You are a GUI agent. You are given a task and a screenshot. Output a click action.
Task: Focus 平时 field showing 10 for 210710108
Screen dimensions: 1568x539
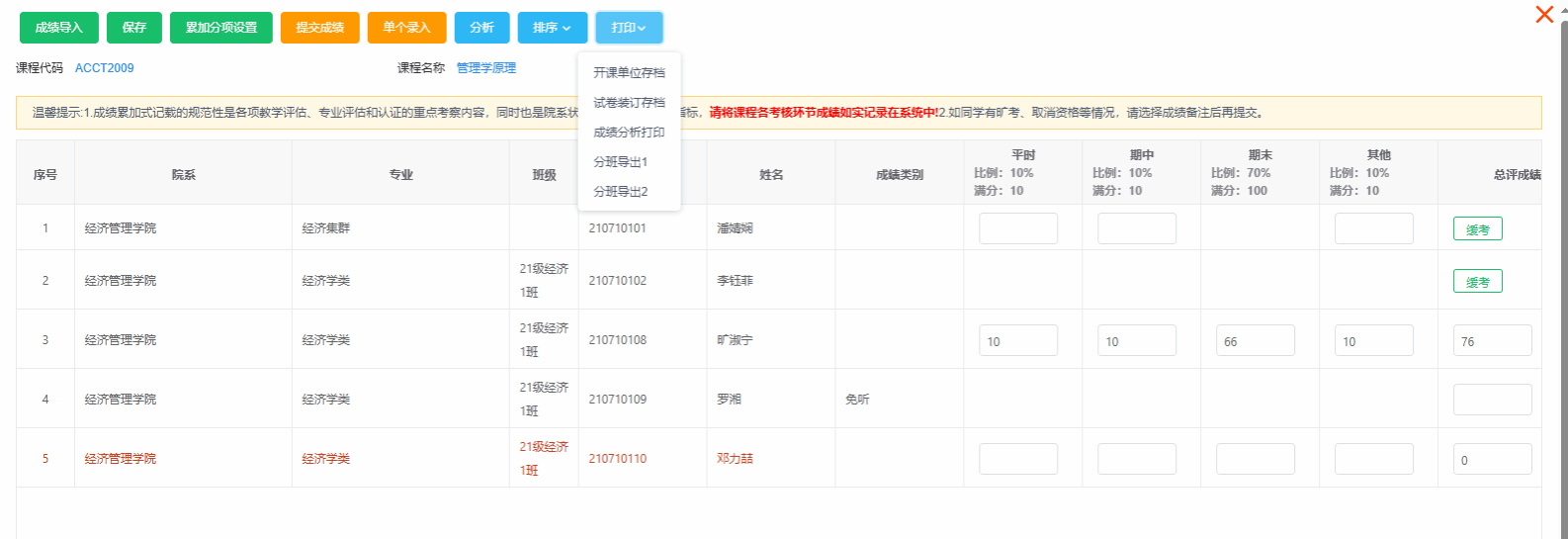pyautogui.click(x=1018, y=340)
